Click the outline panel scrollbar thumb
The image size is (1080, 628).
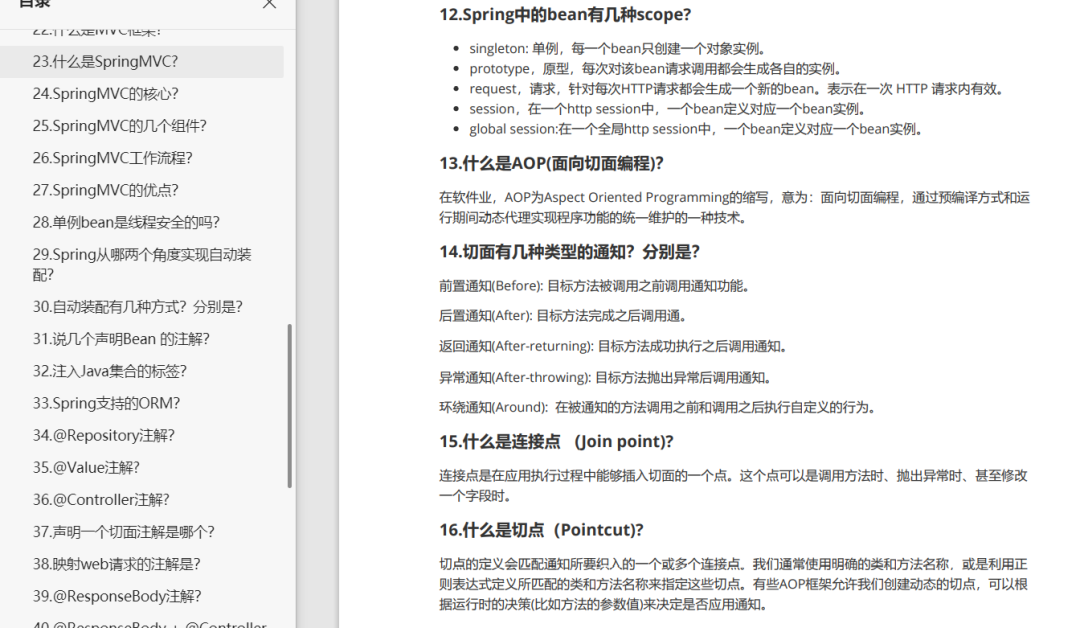coord(290,406)
